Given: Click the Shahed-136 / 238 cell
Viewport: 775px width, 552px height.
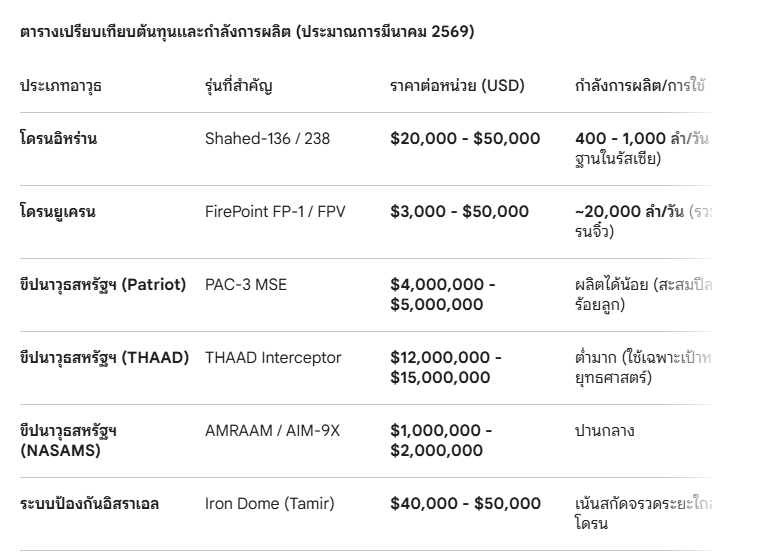Looking at the screenshot, I should pos(267,139).
